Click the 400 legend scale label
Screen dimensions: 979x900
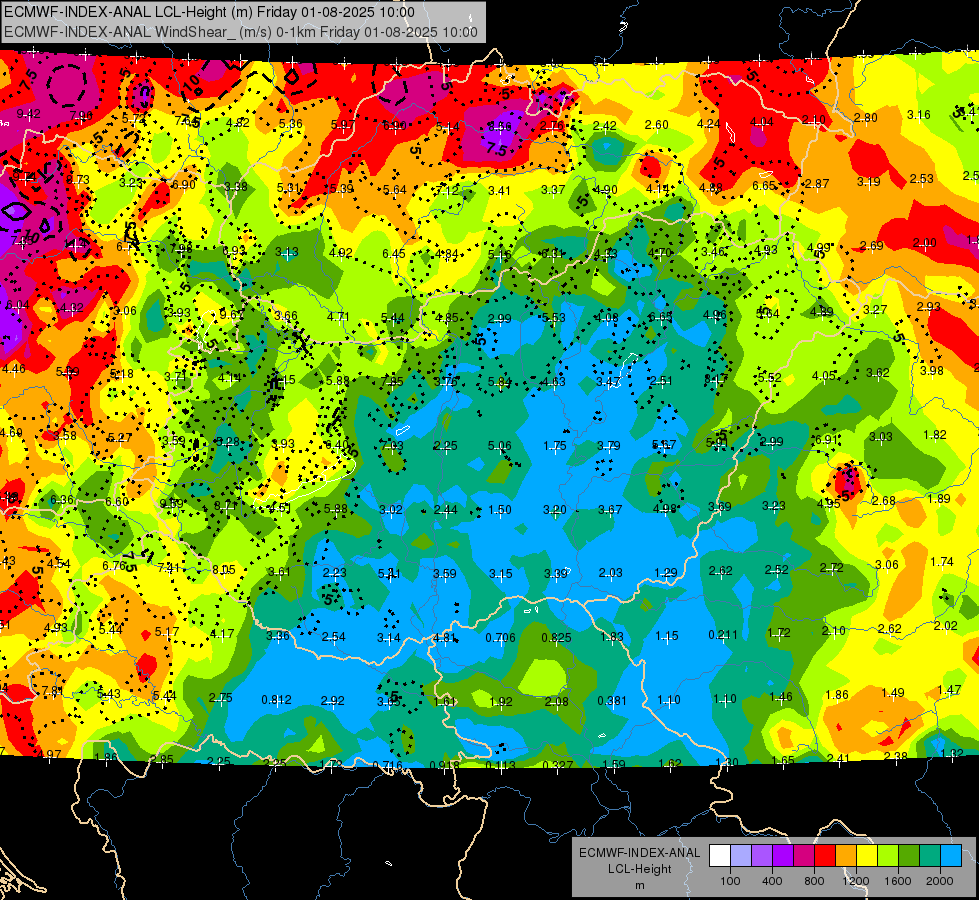click(772, 881)
